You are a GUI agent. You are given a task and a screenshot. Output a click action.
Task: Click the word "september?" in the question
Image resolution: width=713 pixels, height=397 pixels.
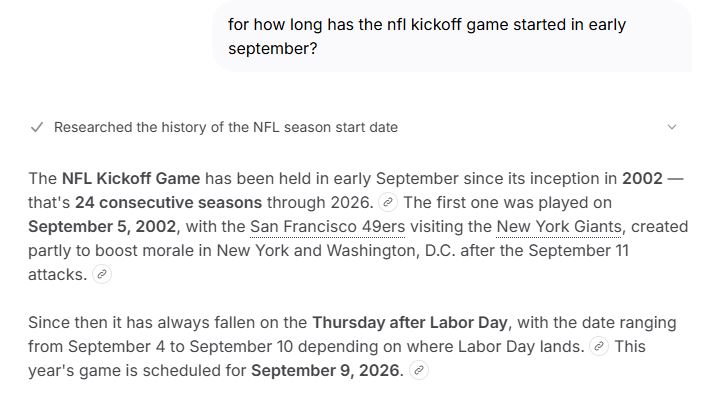point(272,49)
